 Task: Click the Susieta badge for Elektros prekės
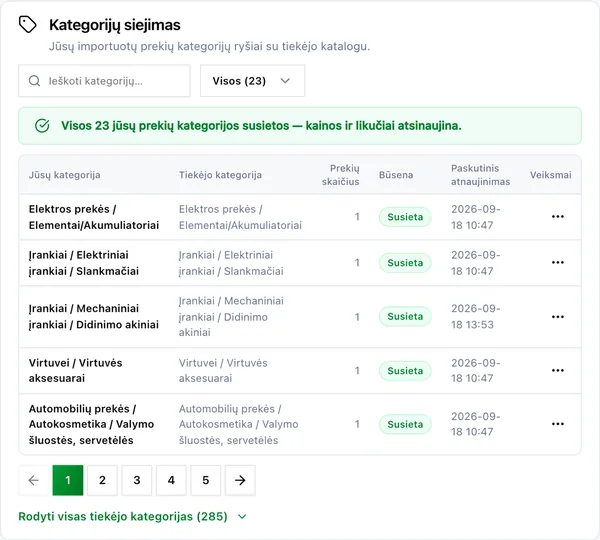(x=405, y=217)
